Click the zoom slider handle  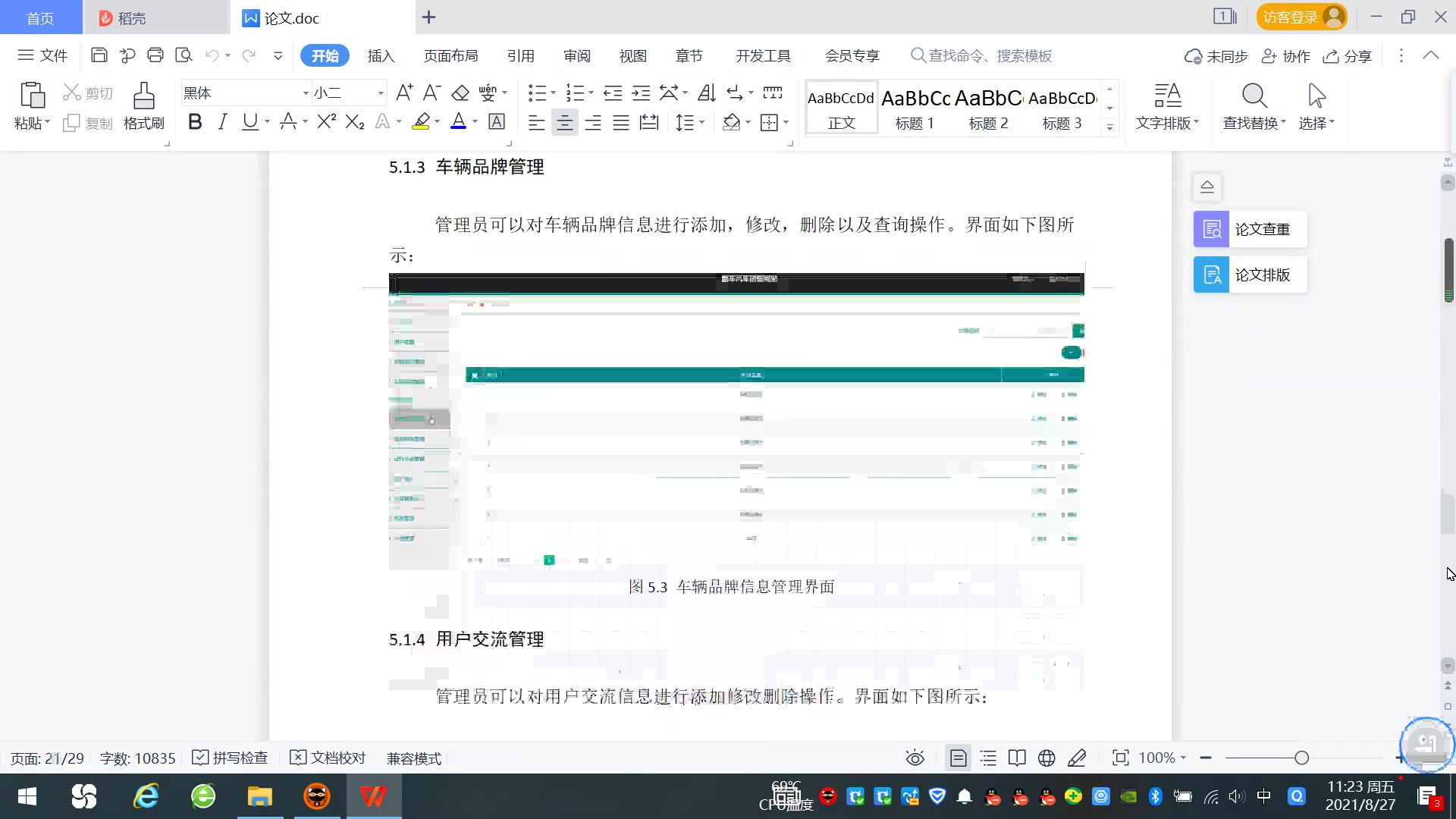[x=1301, y=758]
